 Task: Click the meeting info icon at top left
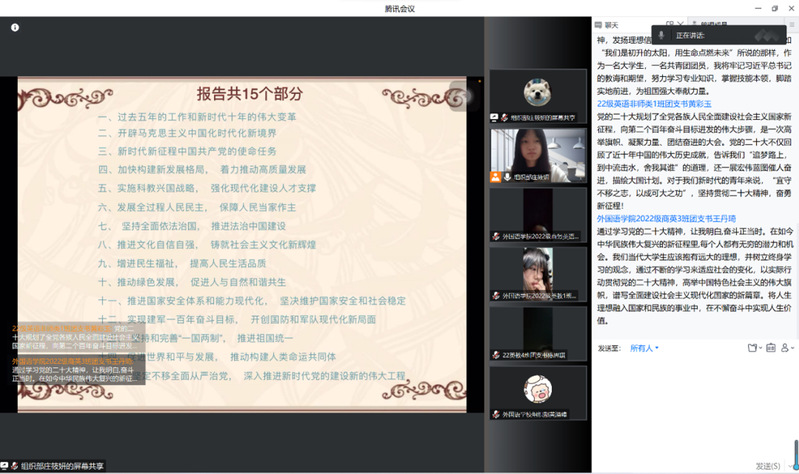click(x=15, y=27)
